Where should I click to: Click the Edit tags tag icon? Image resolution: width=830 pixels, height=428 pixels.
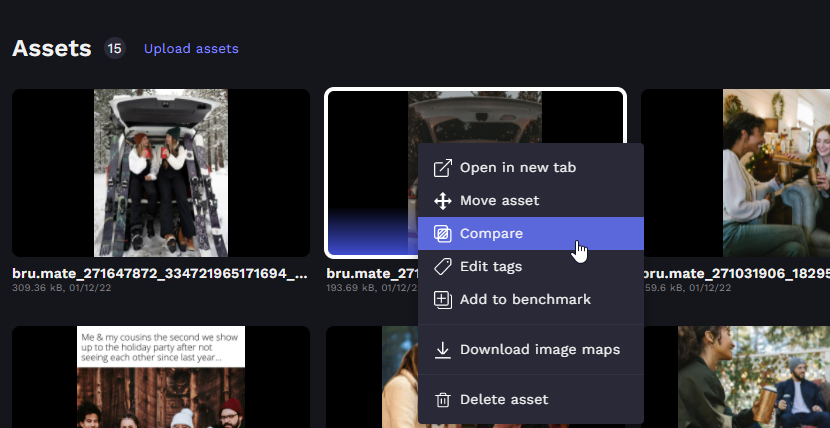point(443,267)
